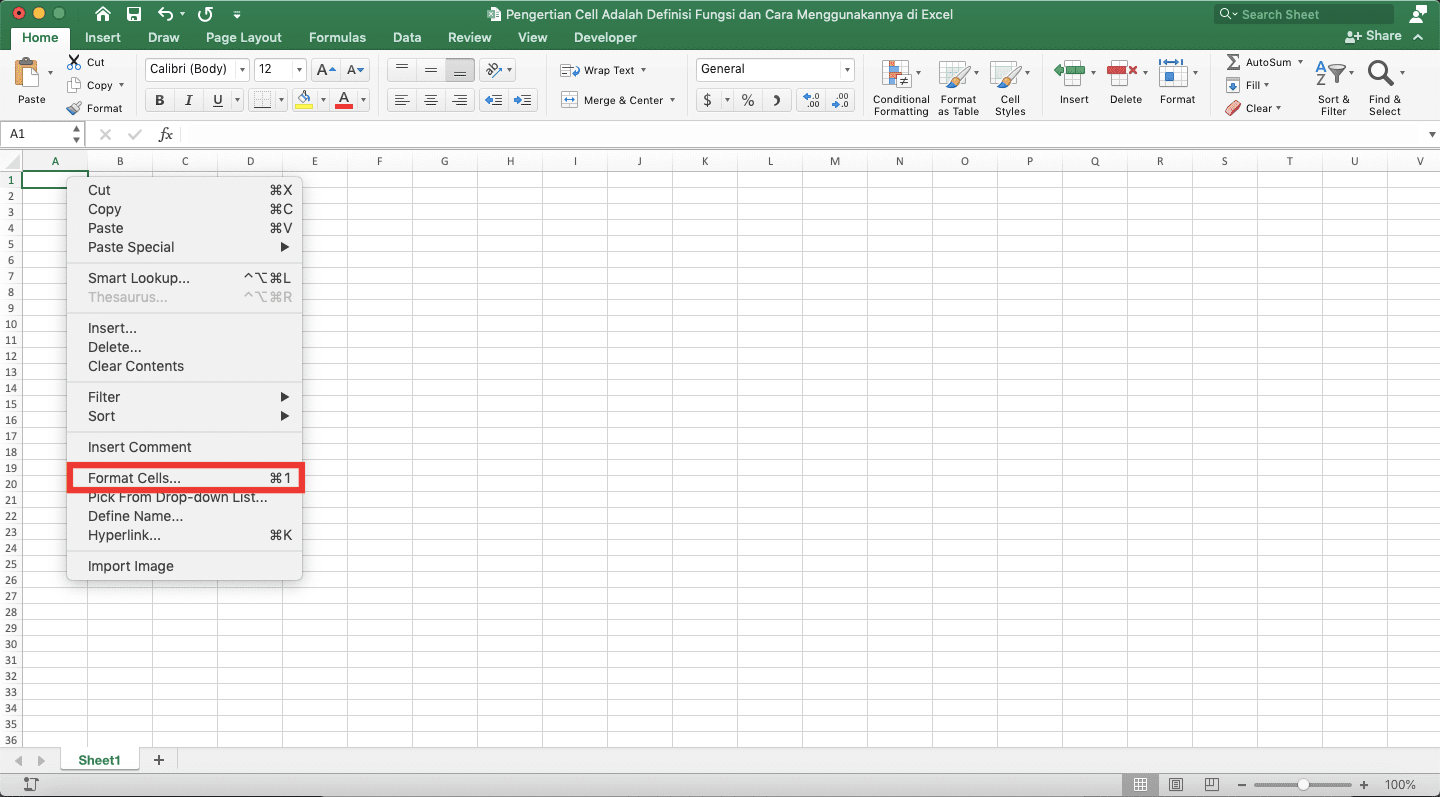
Task: Click the Clear button in ribbon
Action: [x=1253, y=108]
